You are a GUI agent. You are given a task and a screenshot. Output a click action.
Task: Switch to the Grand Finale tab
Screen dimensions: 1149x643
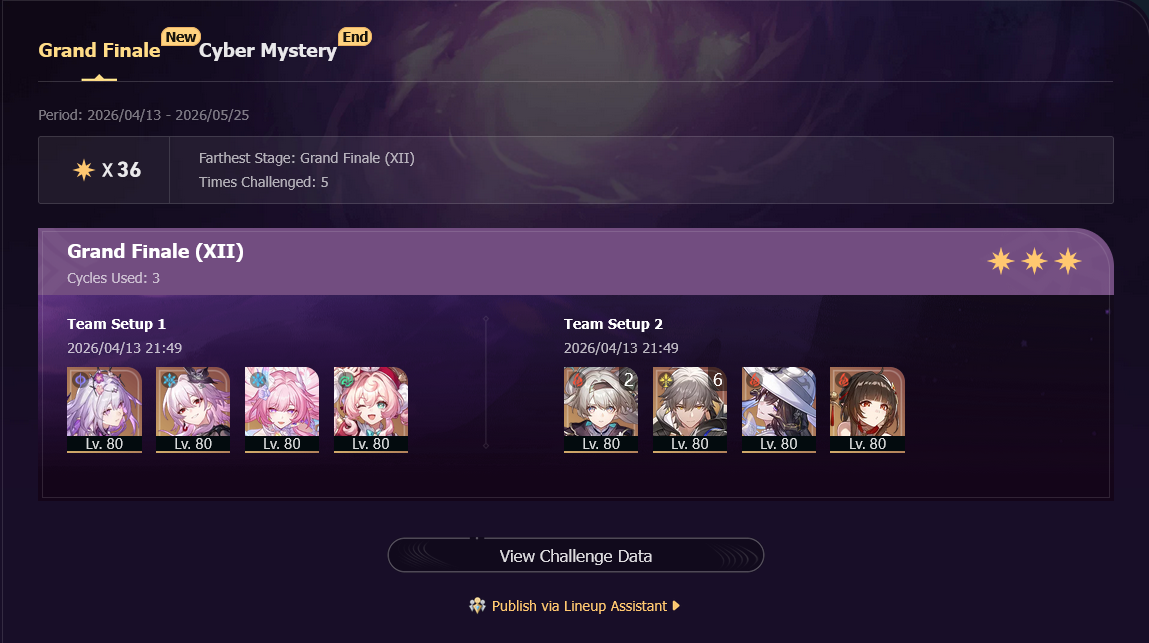coord(99,51)
